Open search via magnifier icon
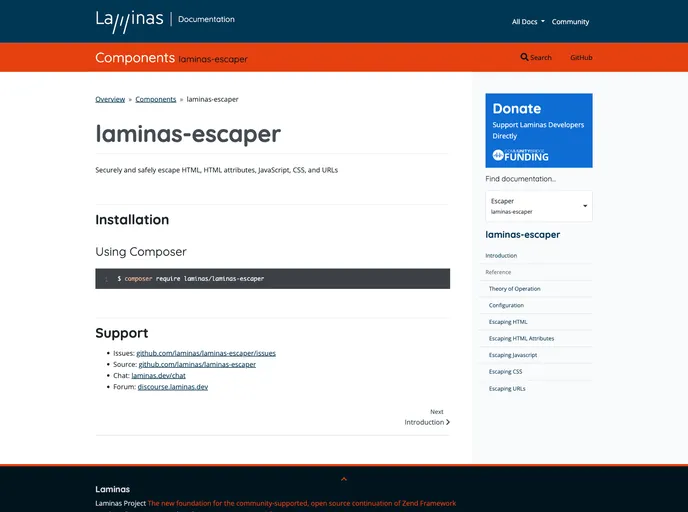 pyautogui.click(x=524, y=57)
